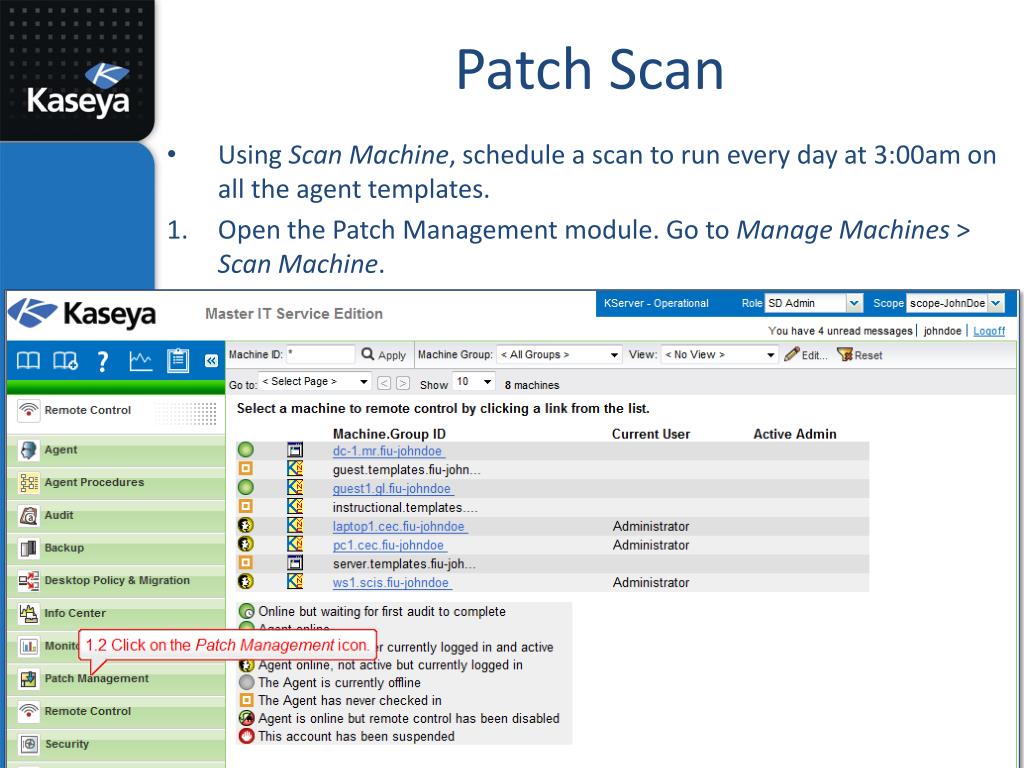This screenshot has height=768, width=1024.
Task: Click the Logoff link
Action: pyautogui.click(x=989, y=331)
